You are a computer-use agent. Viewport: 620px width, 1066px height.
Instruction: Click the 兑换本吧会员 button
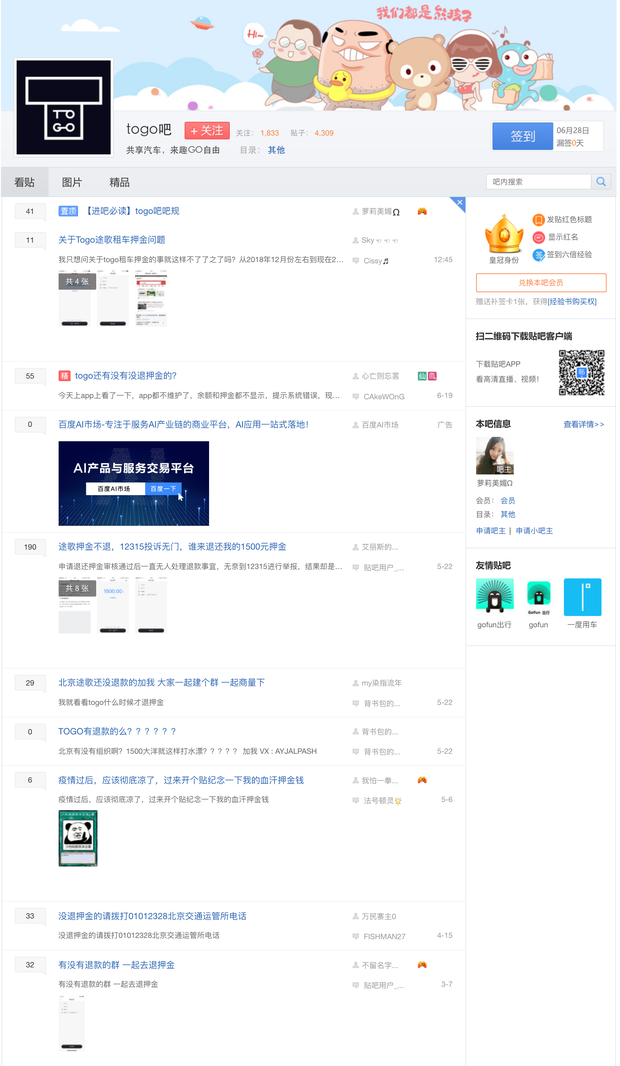(541, 283)
